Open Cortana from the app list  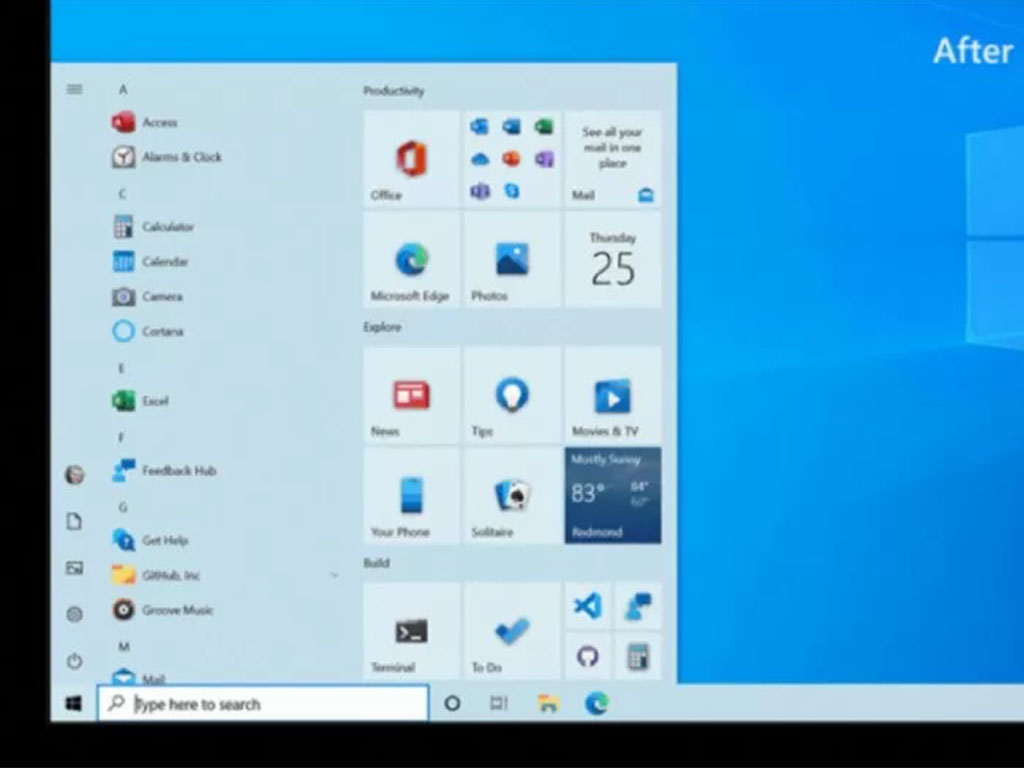click(x=148, y=331)
